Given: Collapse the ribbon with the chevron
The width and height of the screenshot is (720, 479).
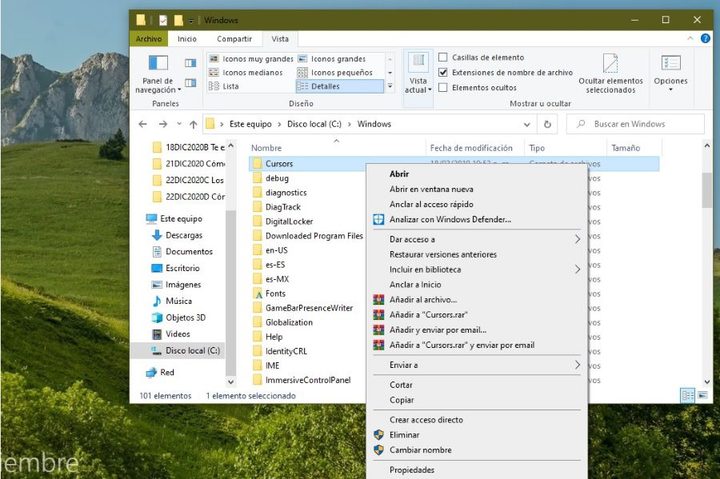Looking at the screenshot, I should coord(690,39).
